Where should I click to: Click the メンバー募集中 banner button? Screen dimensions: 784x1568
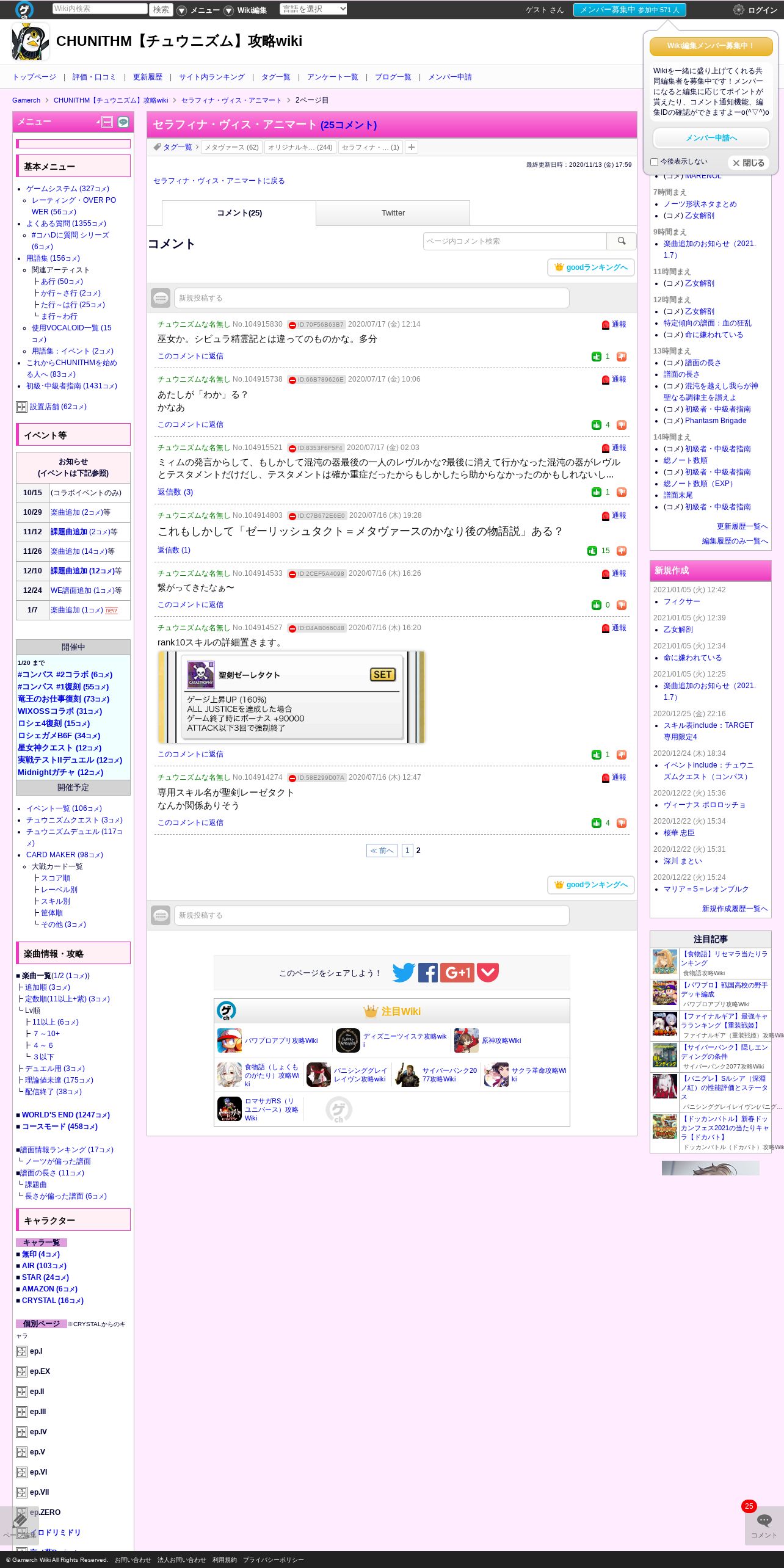click(x=630, y=10)
